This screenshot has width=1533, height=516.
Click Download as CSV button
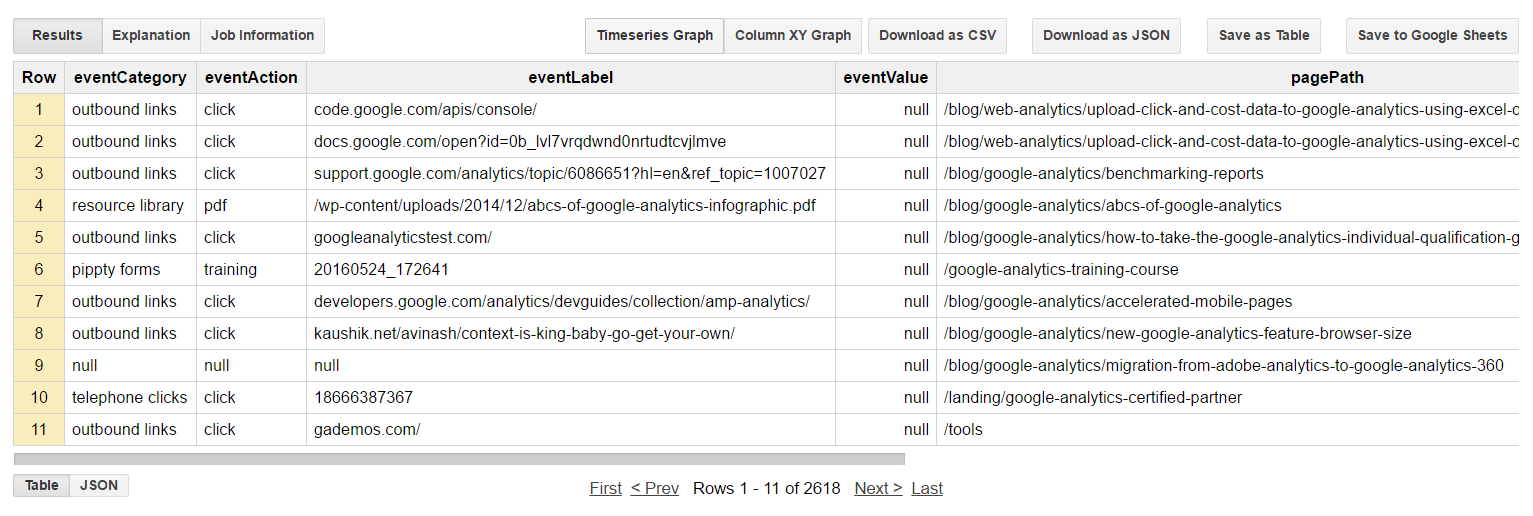click(x=937, y=36)
